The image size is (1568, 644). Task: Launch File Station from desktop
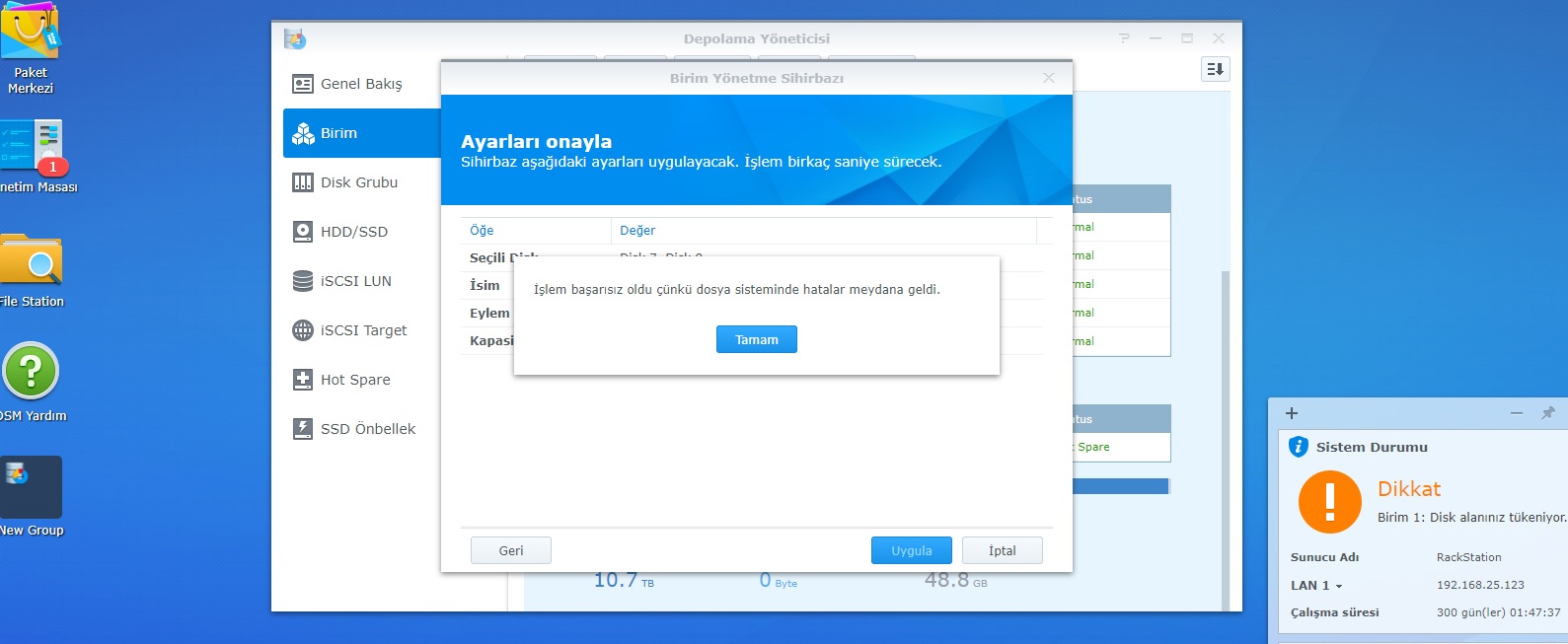tap(31, 261)
